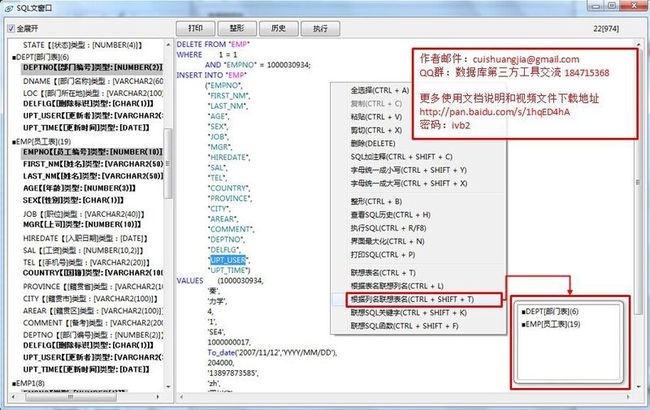Select FIRST_NM【姓名】 tree row
The image size is (650, 410).
93,164
